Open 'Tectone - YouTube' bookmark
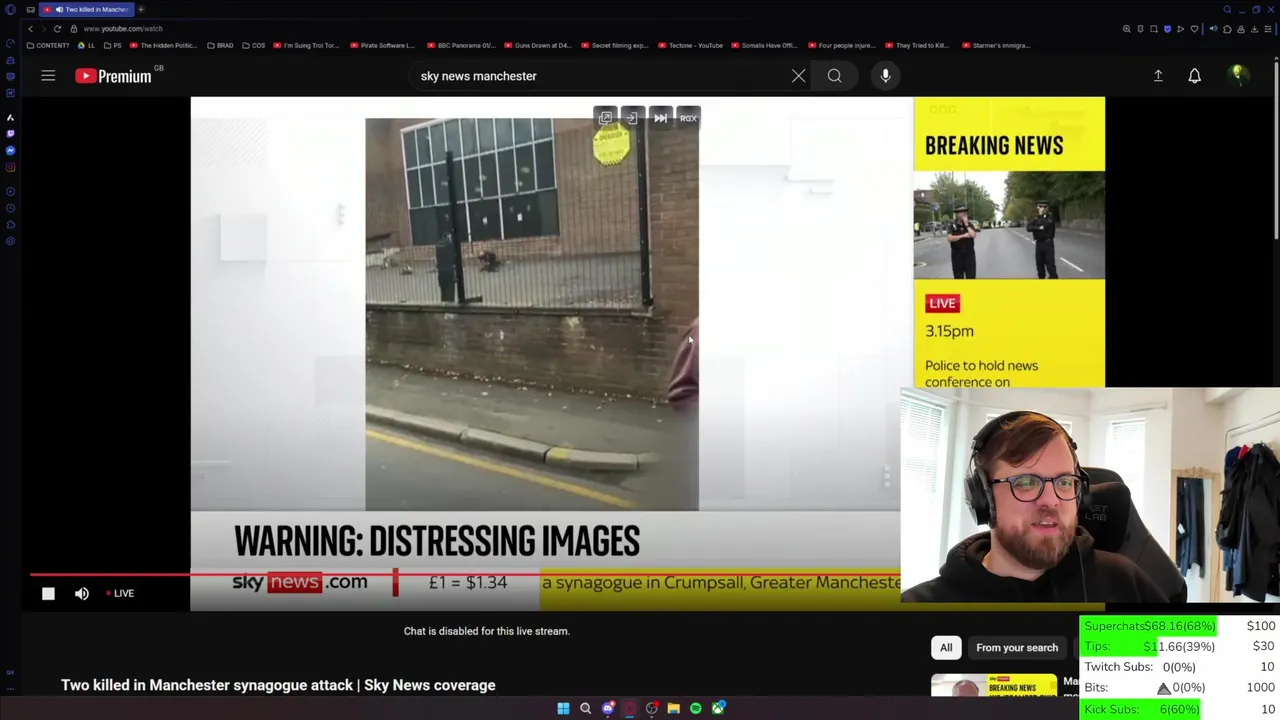This screenshot has width=1280, height=720. coord(690,45)
